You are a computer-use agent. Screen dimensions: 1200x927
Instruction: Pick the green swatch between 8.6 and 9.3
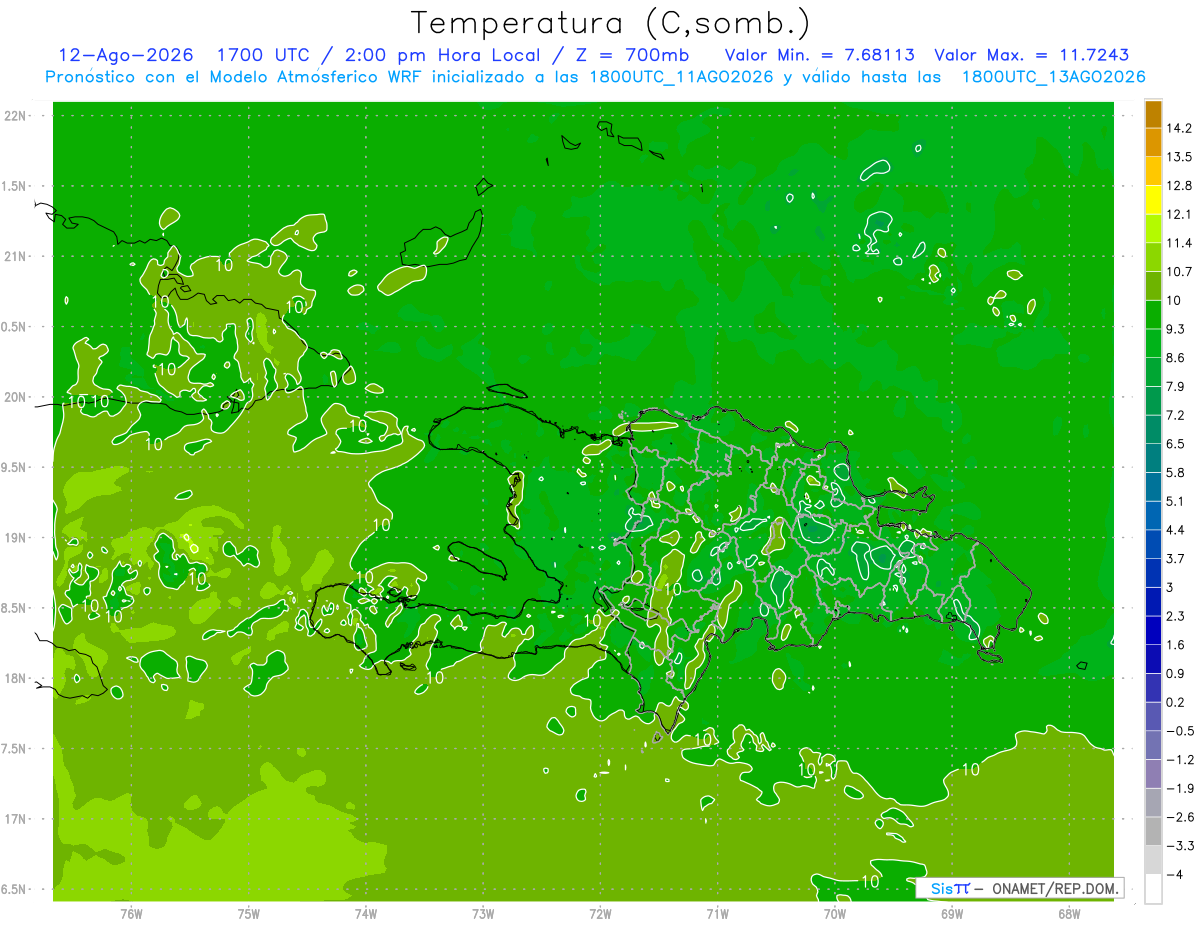(x=1153, y=344)
